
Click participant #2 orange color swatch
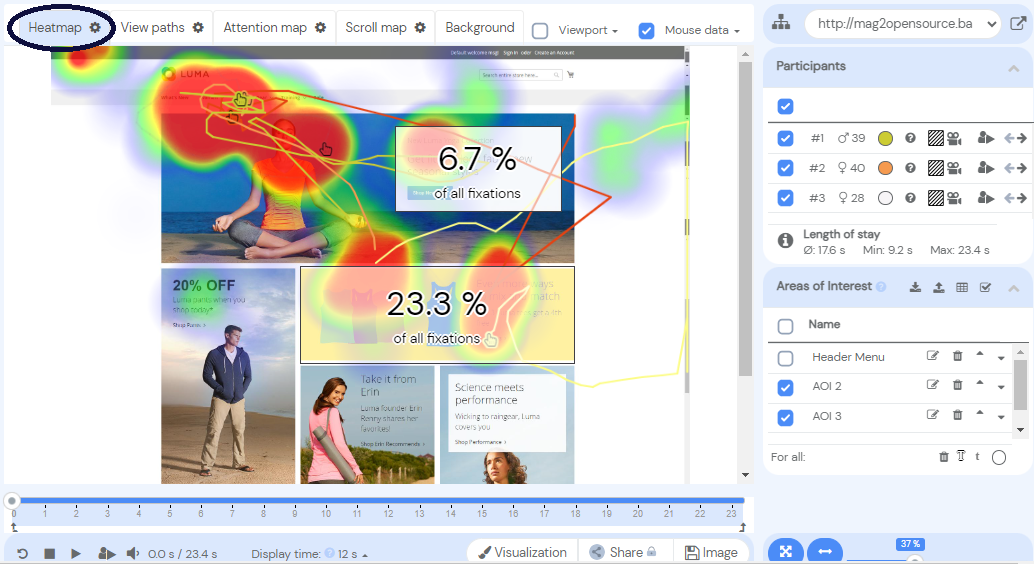click(885, 168)
